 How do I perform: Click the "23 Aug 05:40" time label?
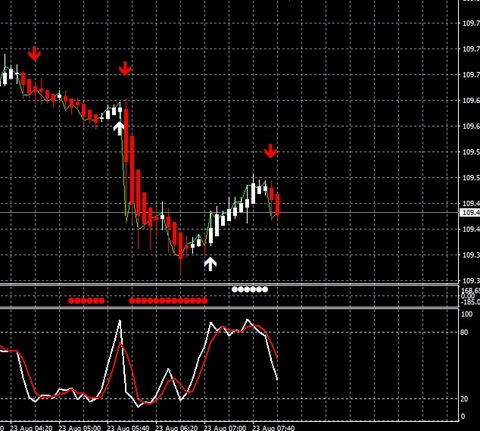pos(128,428)
